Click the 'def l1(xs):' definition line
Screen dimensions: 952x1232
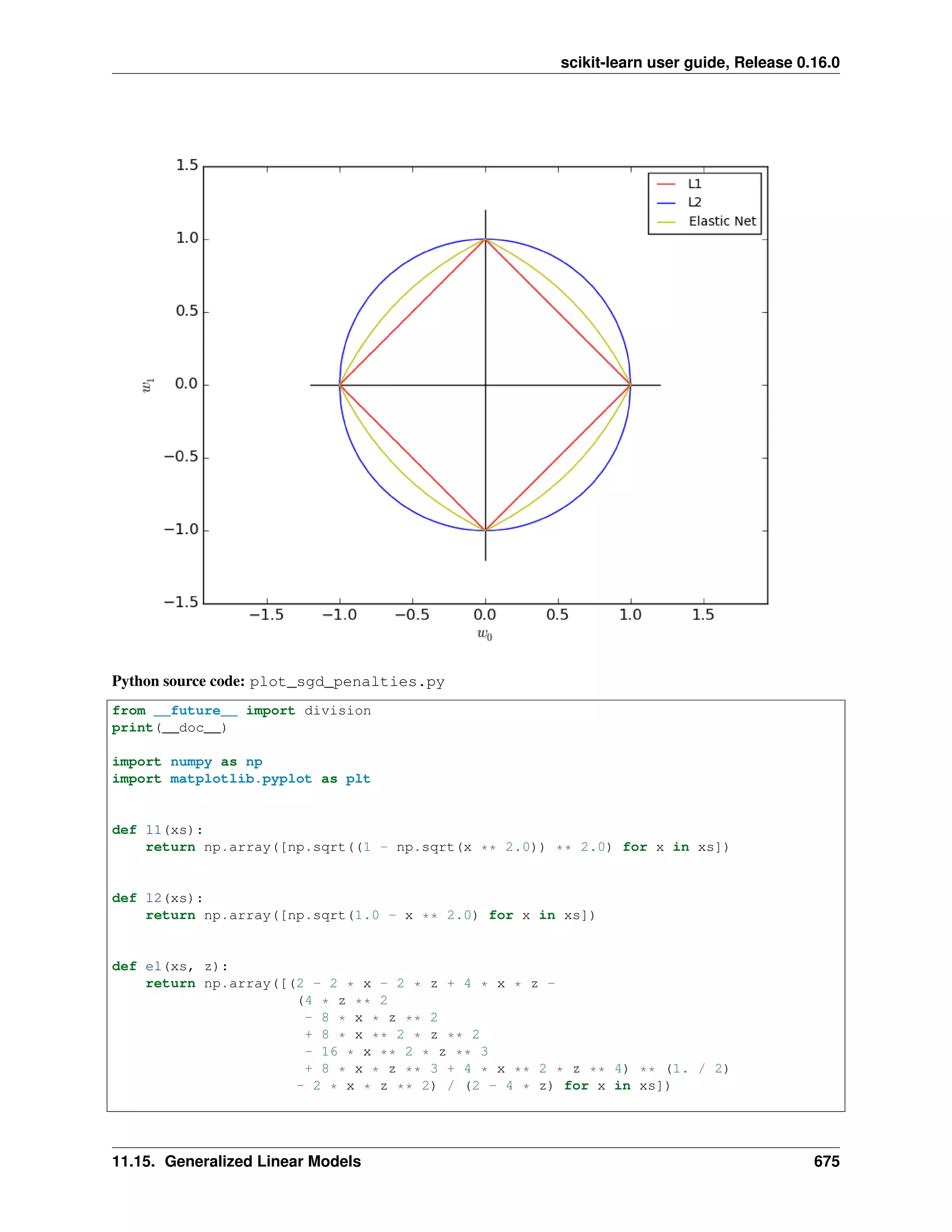coord(158,830)
